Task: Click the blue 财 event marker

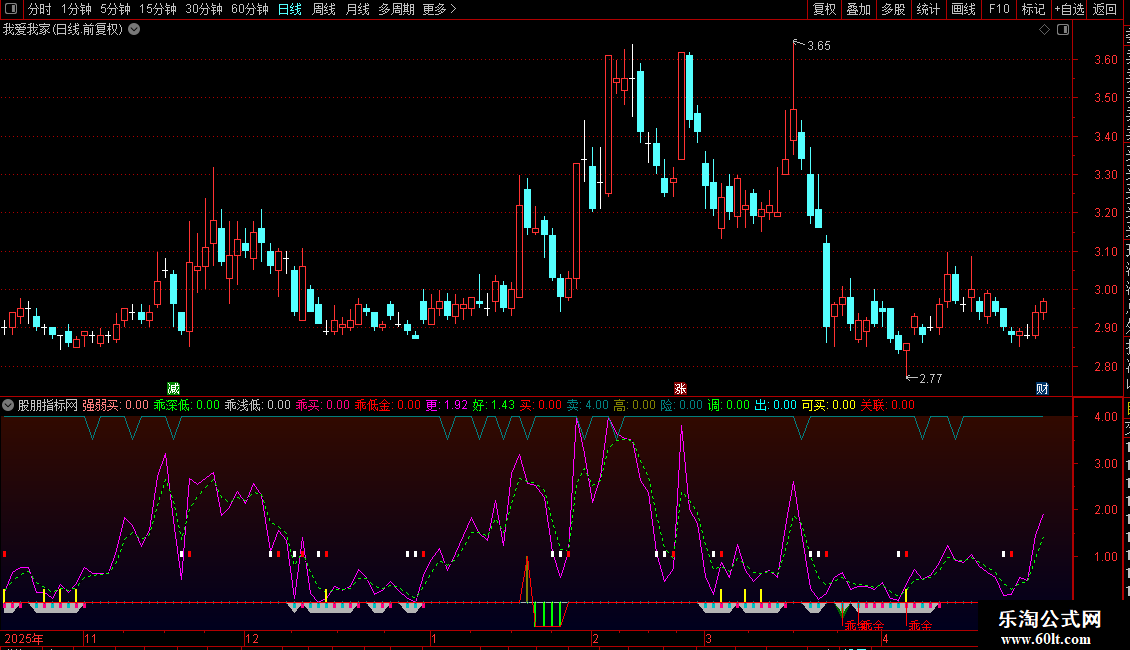Action: click(x=1042, y=389)
